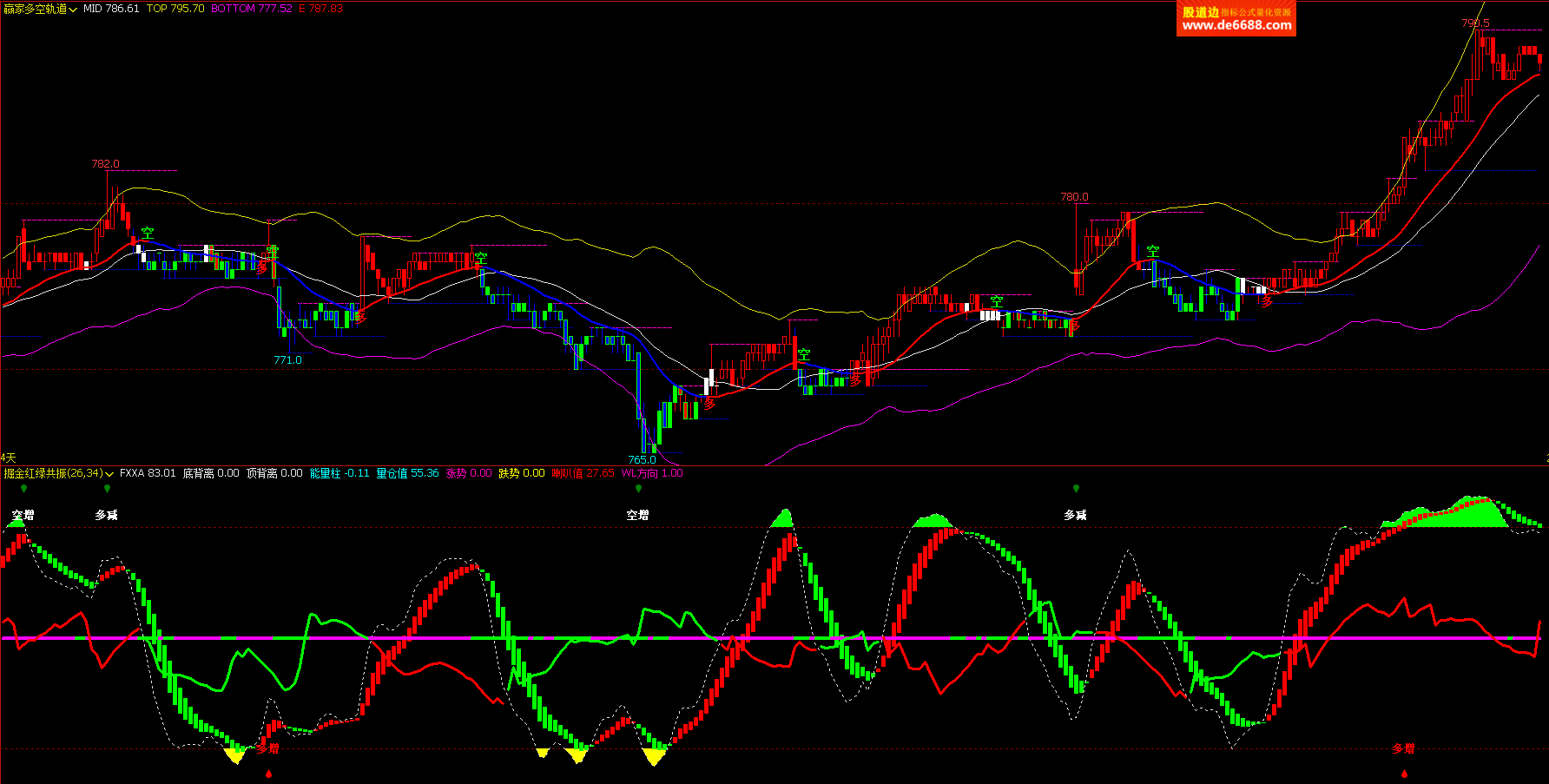Click the rightmost 多减 signal label
The height and width of the screenshot is (784, 1549).
tap(1076, 515)
